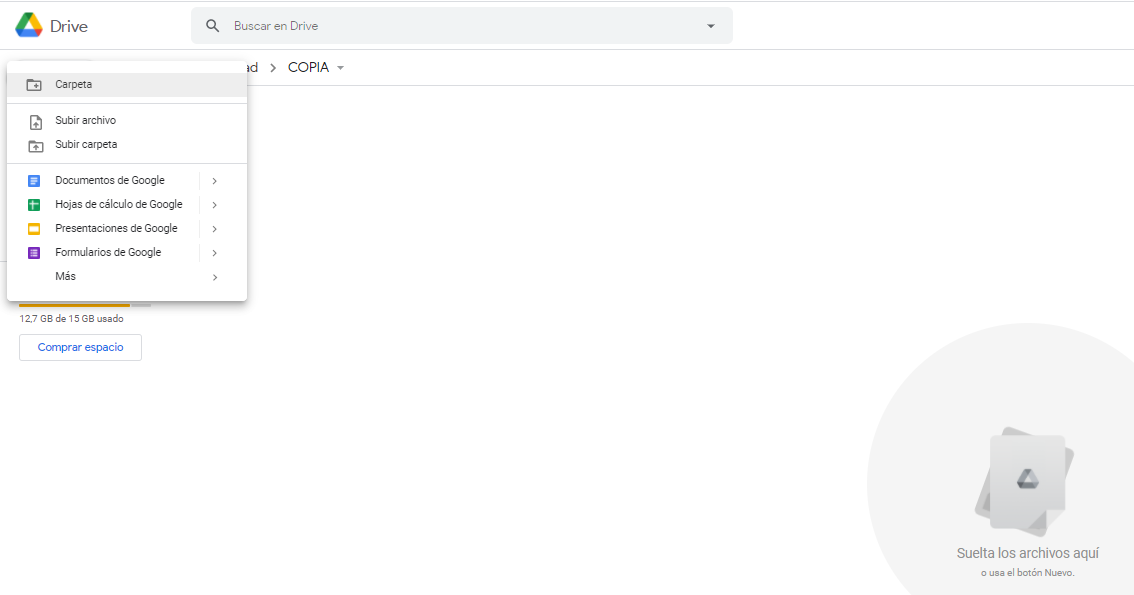Click the storage usage bar
The width and height of the screenshot is (1134, 595).
click(x=85, y=305)
